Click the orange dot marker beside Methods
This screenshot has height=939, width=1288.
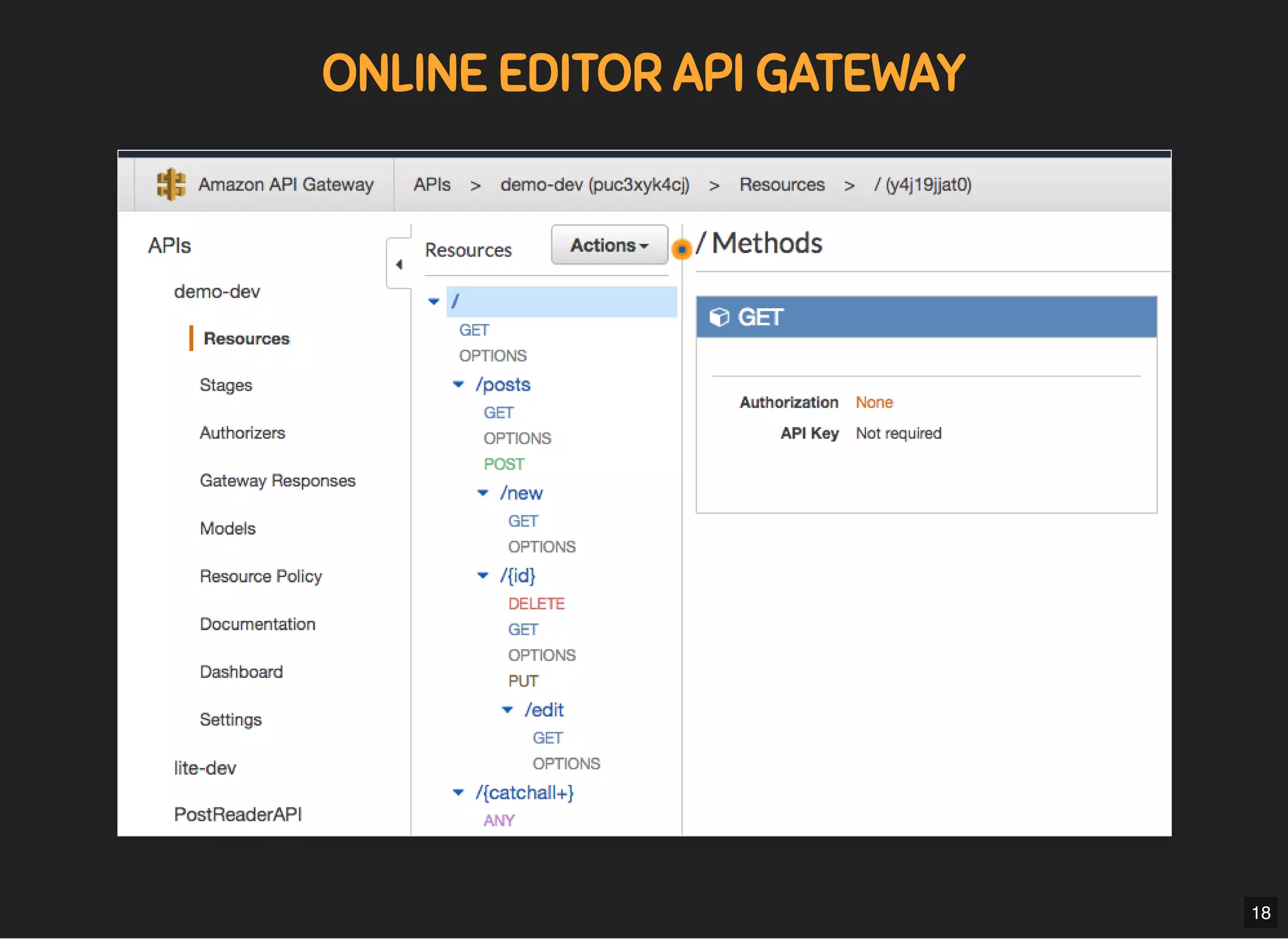(681, 250)
